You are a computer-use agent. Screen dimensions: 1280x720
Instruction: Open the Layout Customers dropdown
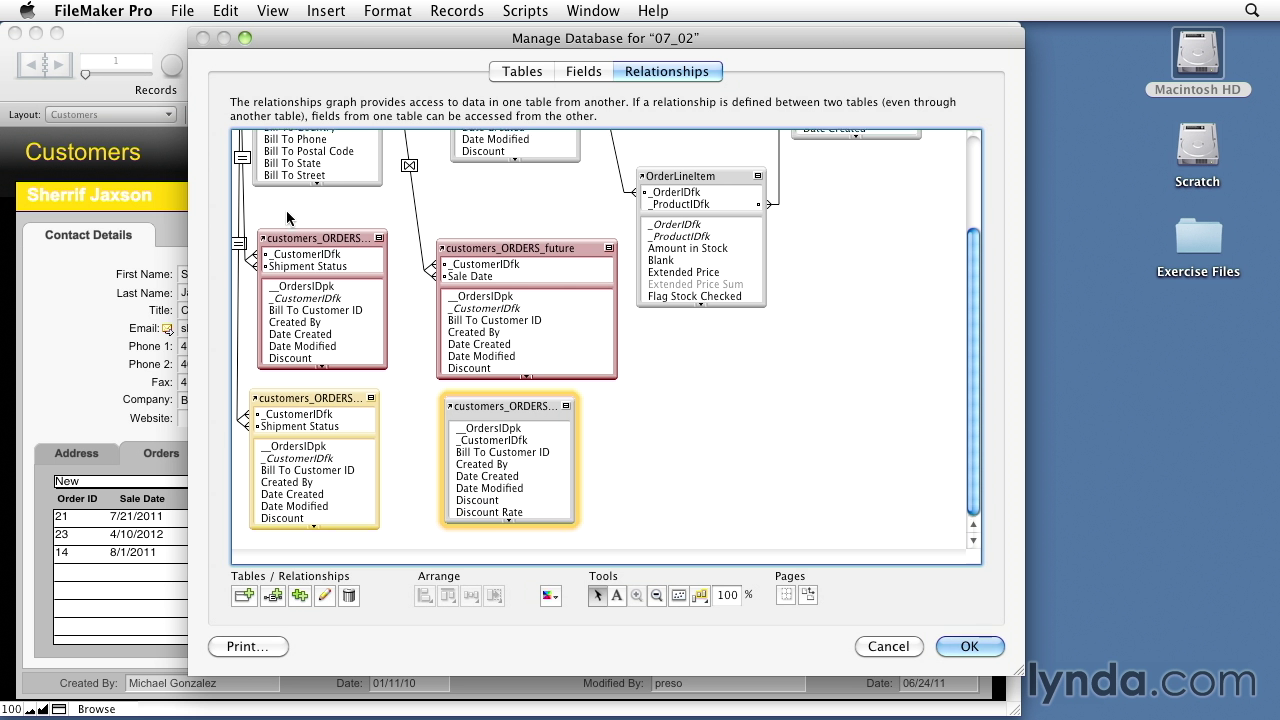(111, 114)
